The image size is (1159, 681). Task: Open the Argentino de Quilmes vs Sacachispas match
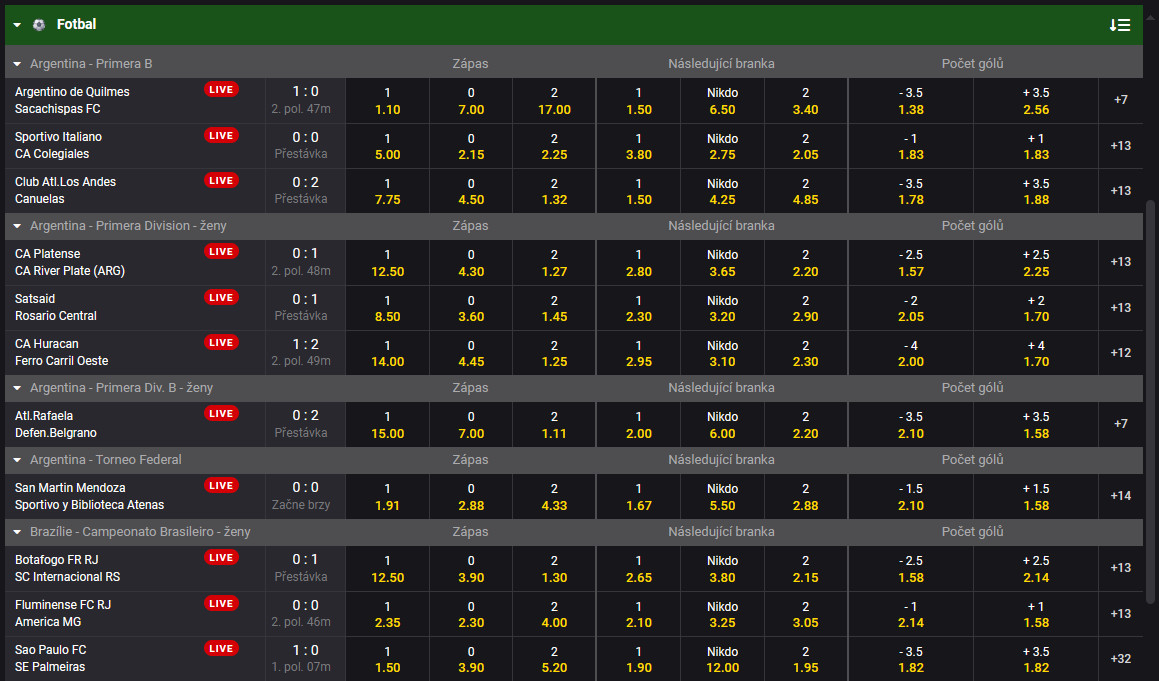coord(72,101)
